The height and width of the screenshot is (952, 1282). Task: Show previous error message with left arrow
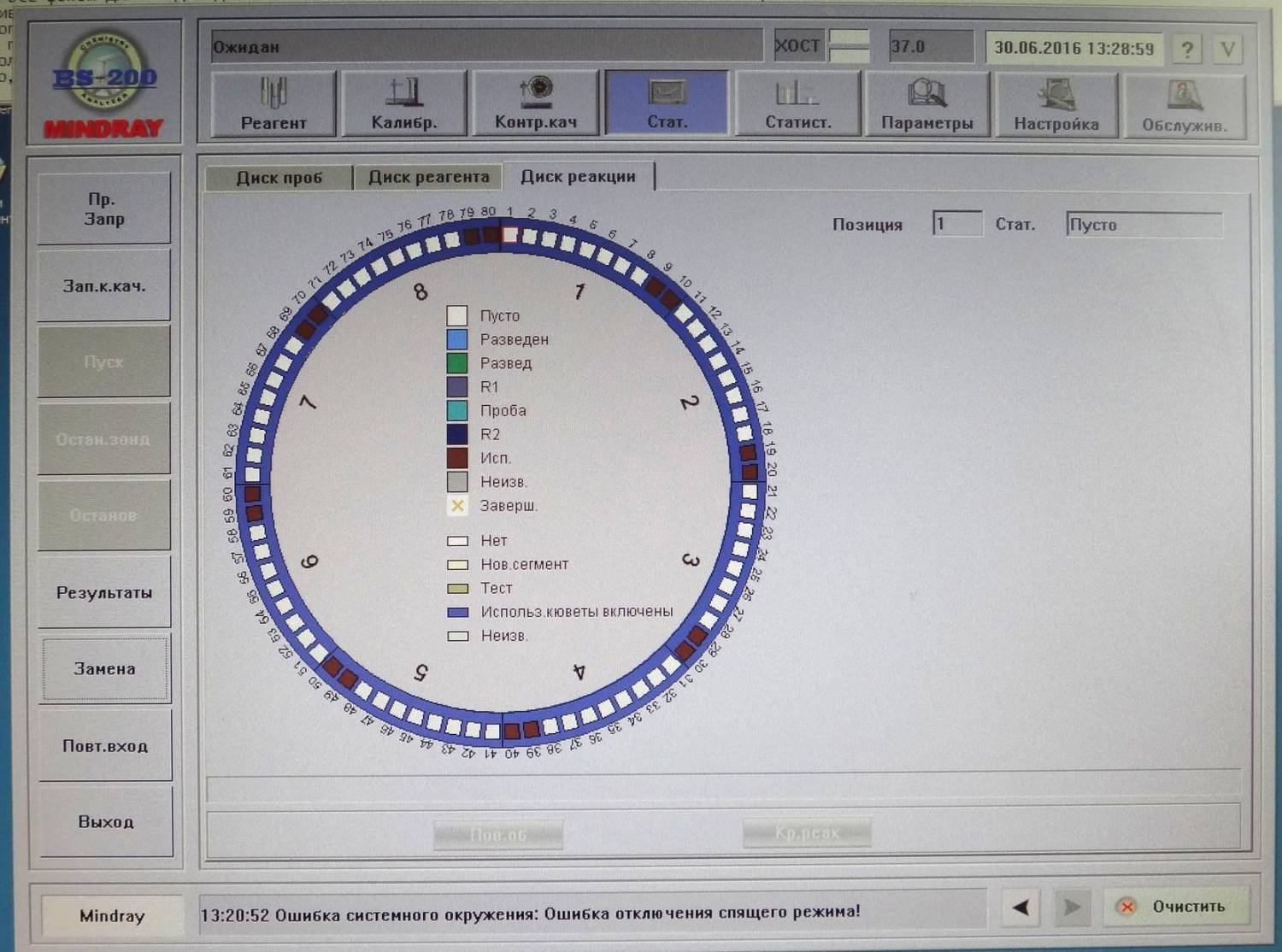tap(1020, 907)
